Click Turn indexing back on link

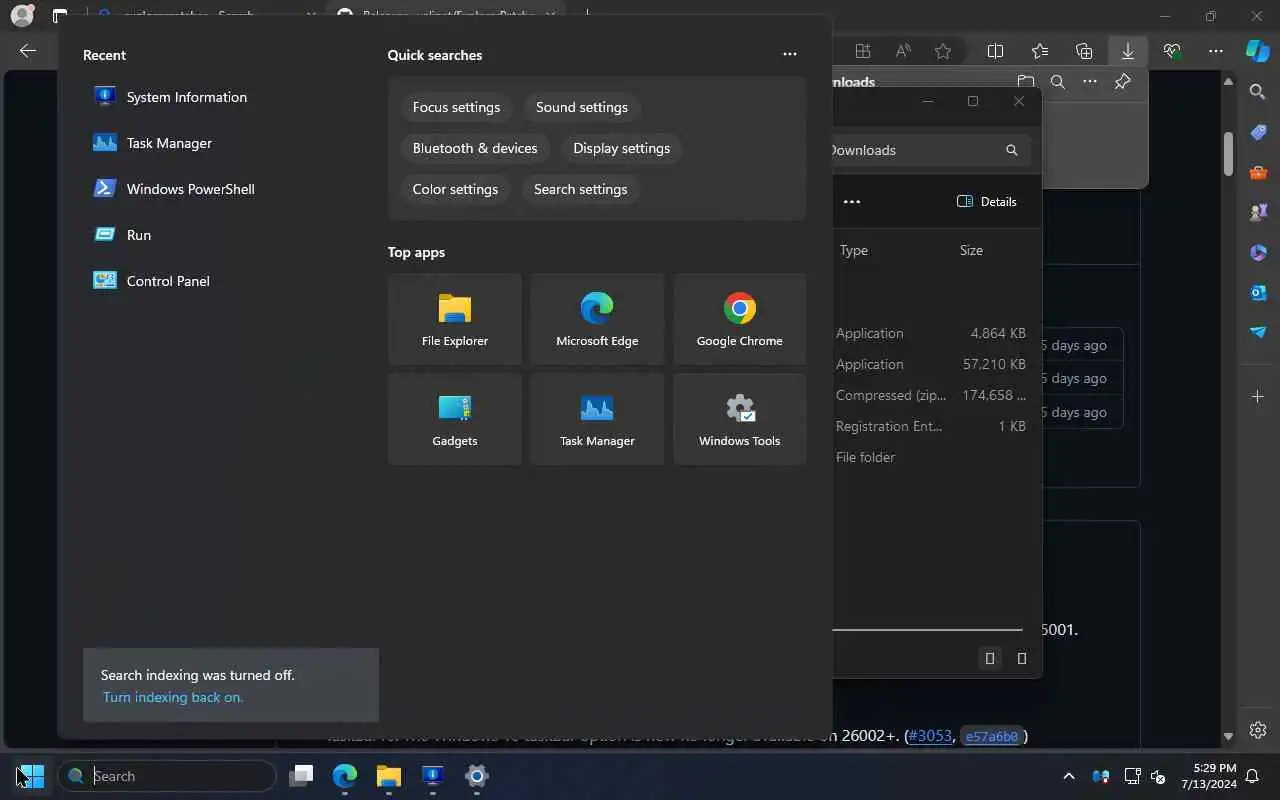click(173, 697)
